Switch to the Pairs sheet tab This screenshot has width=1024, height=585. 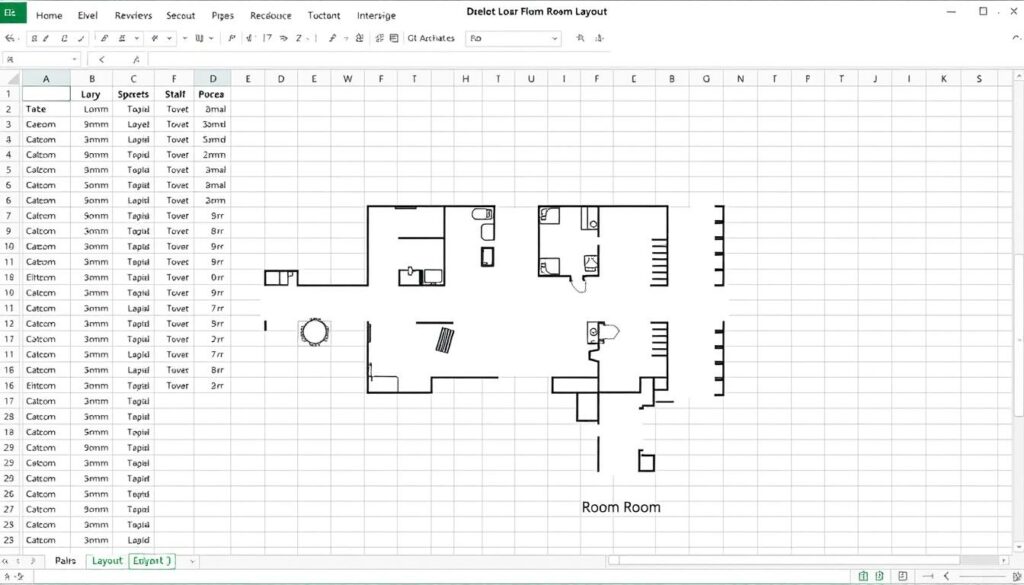click(65, 561)
